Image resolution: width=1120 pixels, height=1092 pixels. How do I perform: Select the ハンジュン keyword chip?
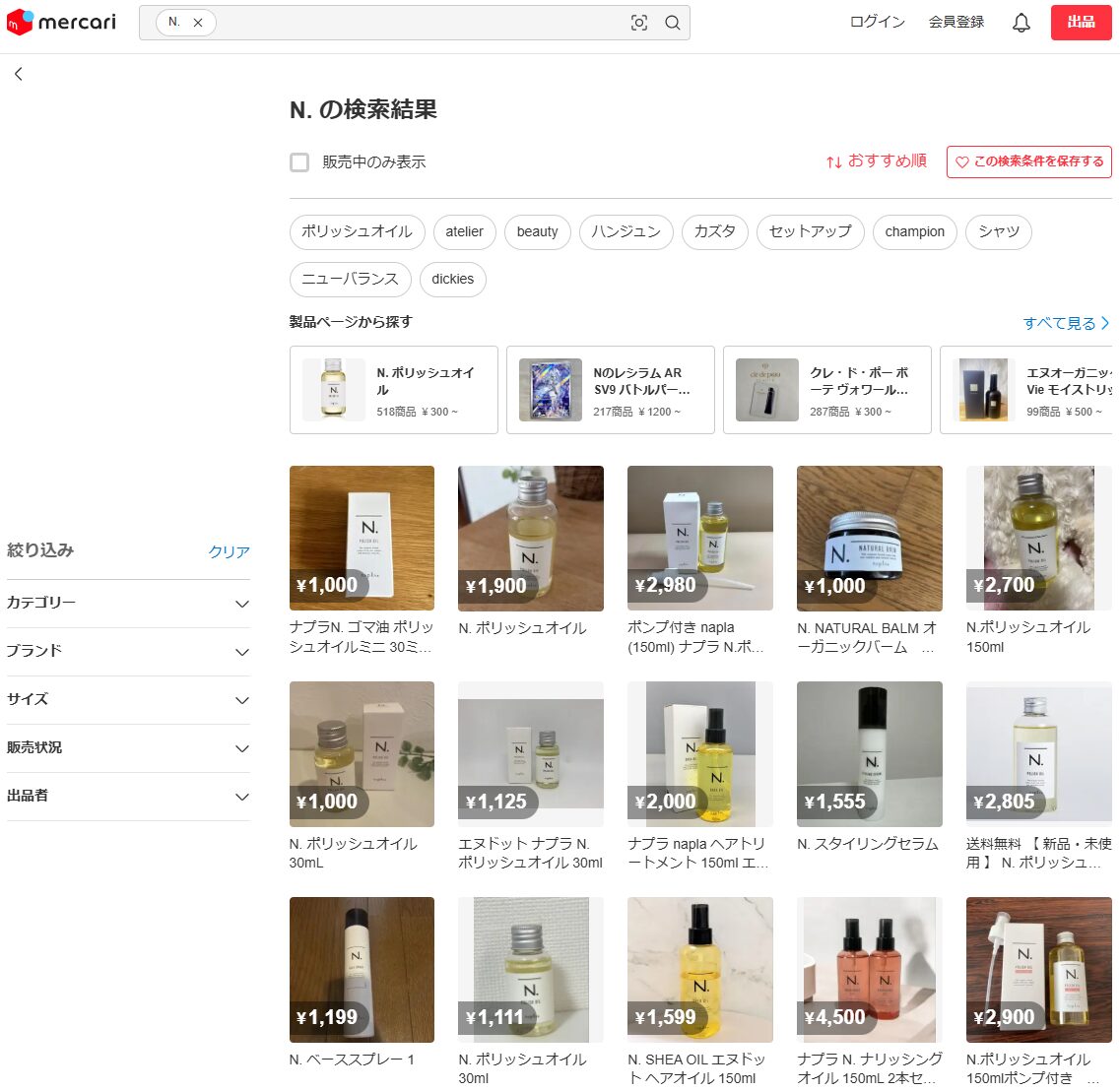click(626, 232)
